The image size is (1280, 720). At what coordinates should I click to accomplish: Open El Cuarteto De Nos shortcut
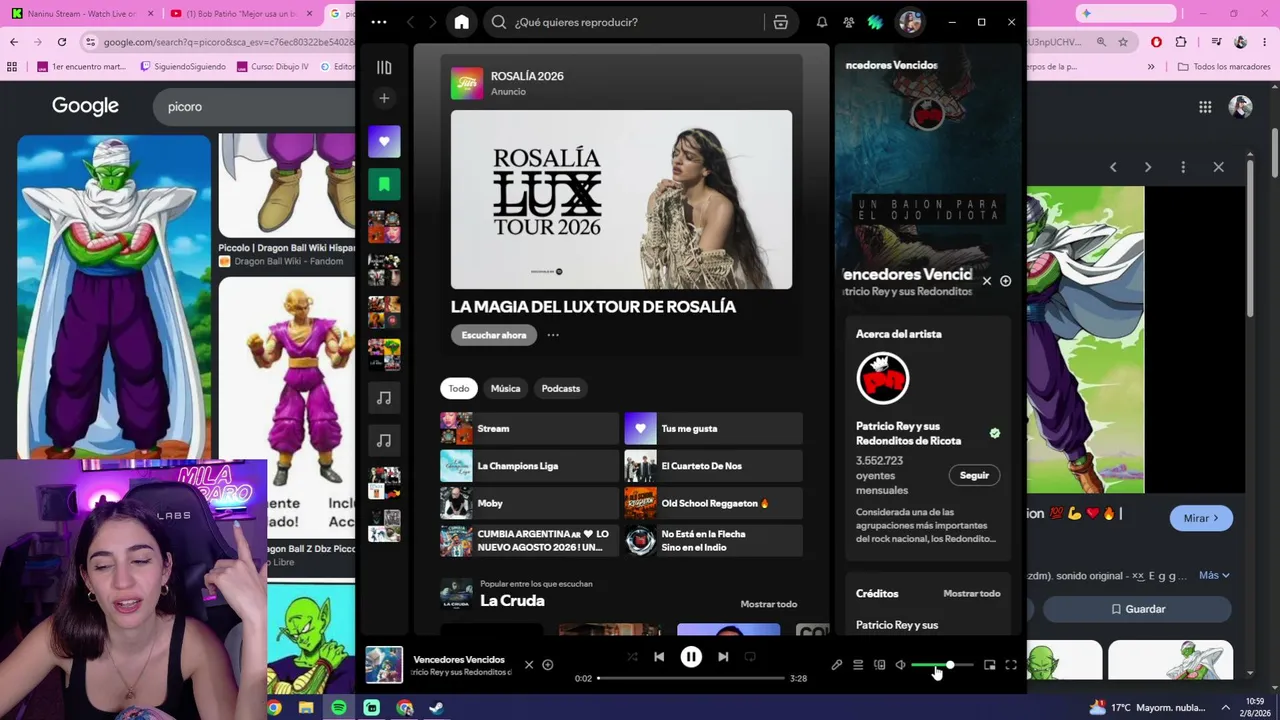(714, 466)
